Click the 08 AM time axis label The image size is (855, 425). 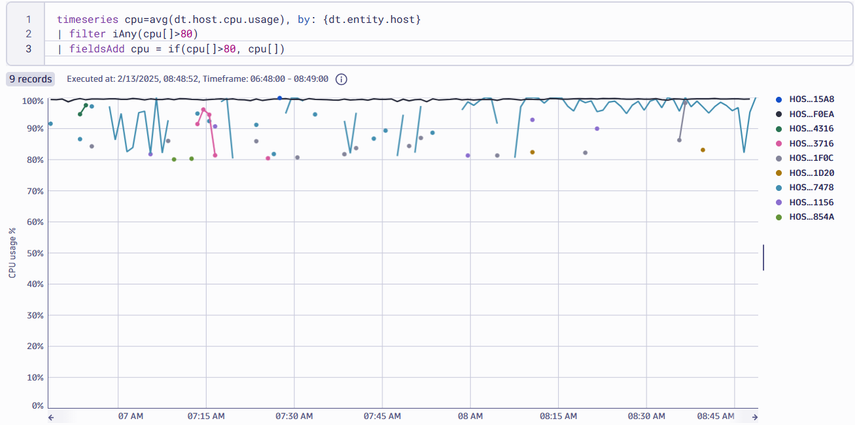470,416
